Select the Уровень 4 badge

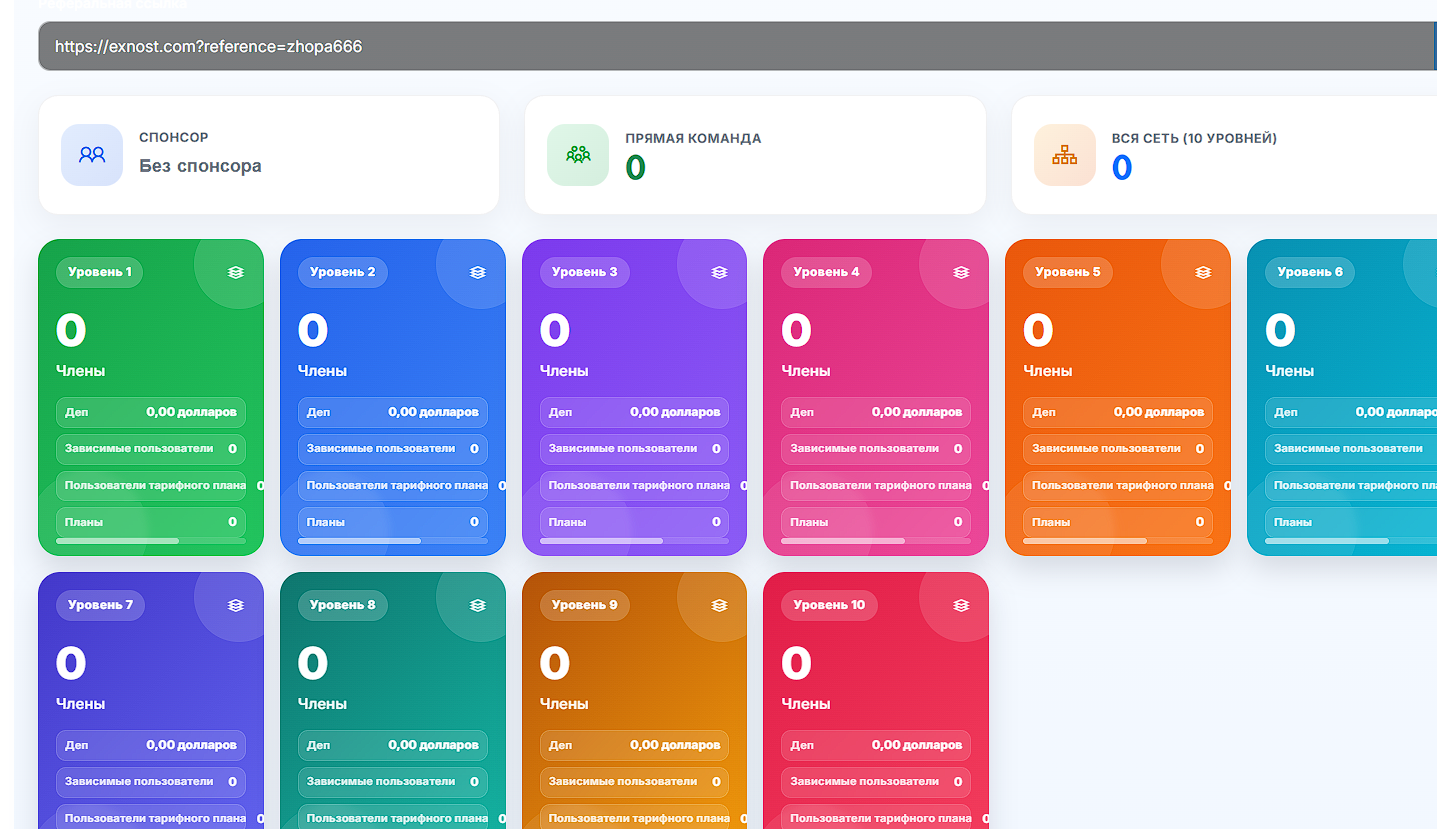(827, 272)
